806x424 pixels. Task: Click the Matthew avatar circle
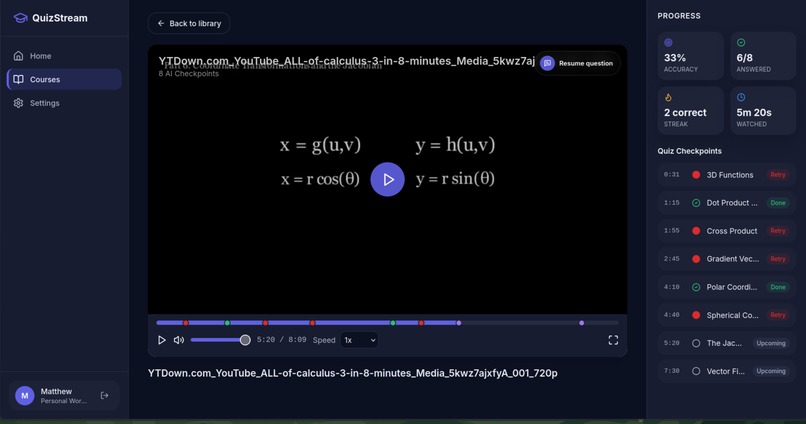tap(25, 396)
